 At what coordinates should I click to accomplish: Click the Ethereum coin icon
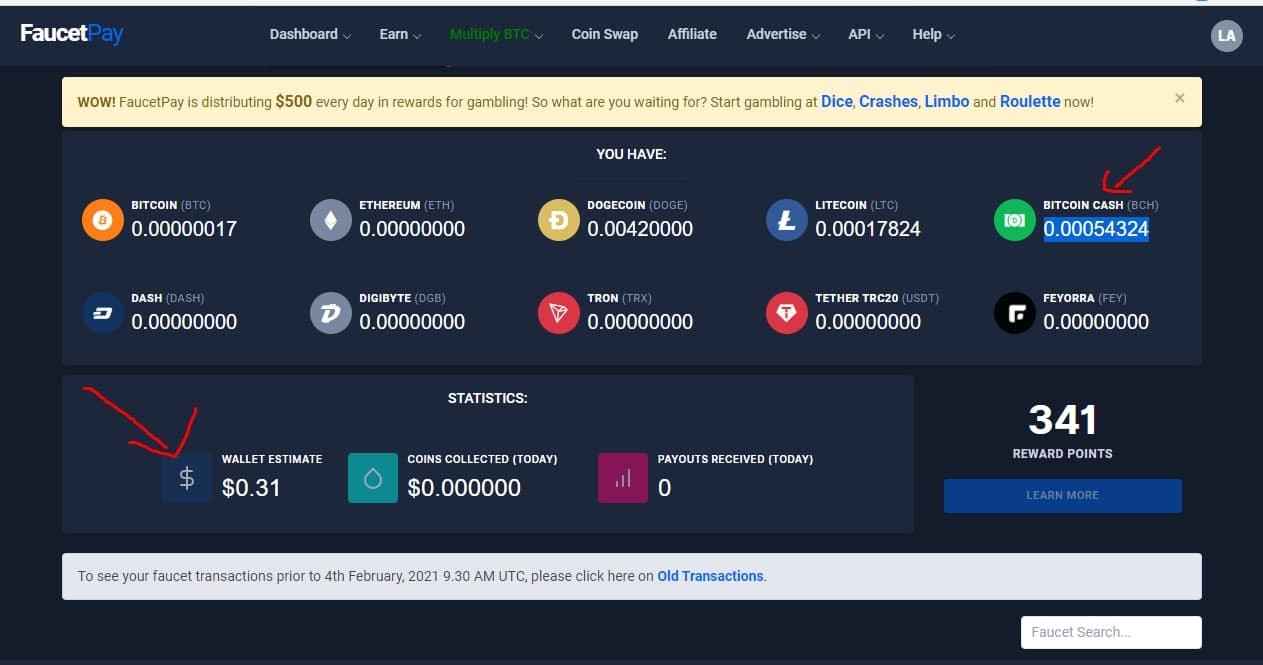point(330,220)
